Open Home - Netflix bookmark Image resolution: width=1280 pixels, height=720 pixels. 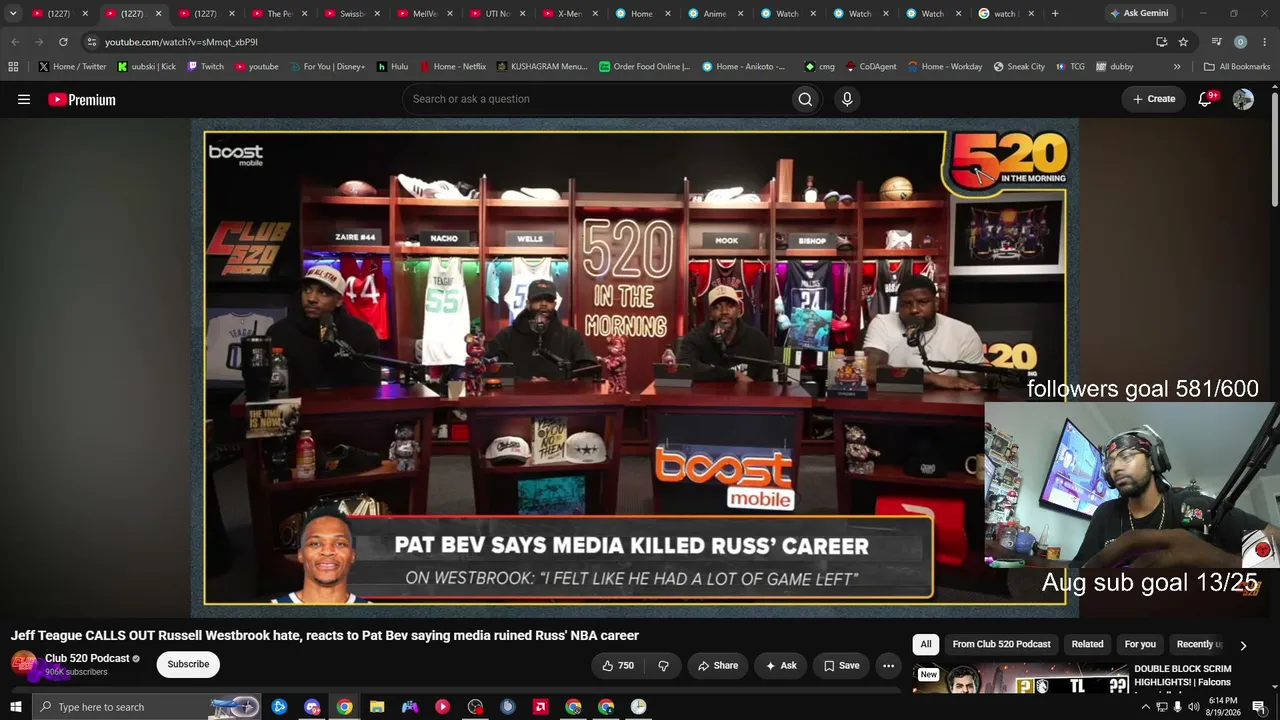(x=452, y=67)
